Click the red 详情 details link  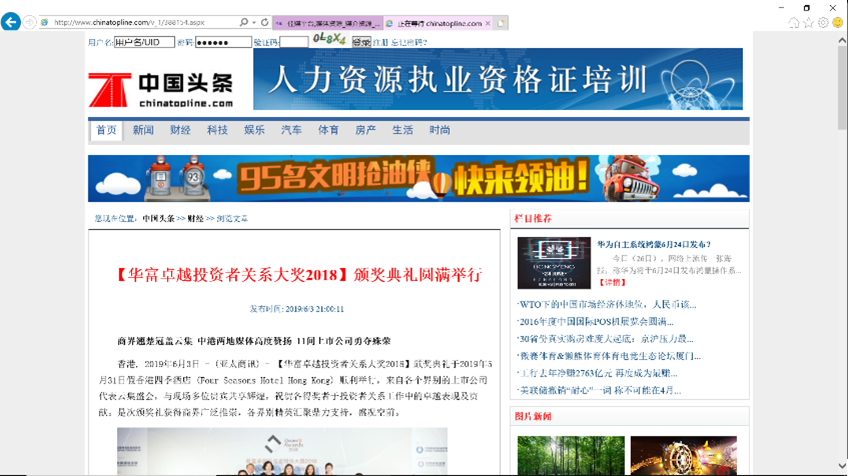tap(612, 282)
